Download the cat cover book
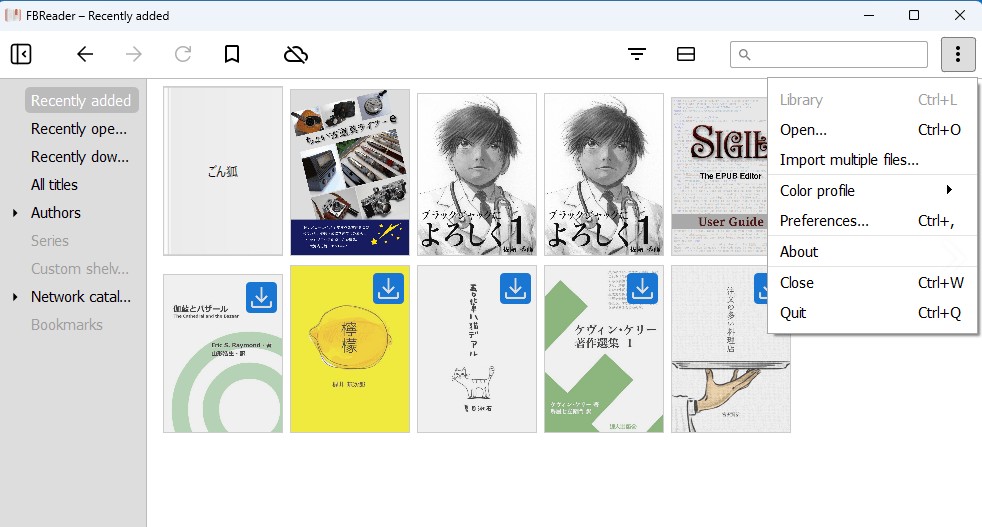This screenshot has height=527, width=982. (x=515, y=288)
